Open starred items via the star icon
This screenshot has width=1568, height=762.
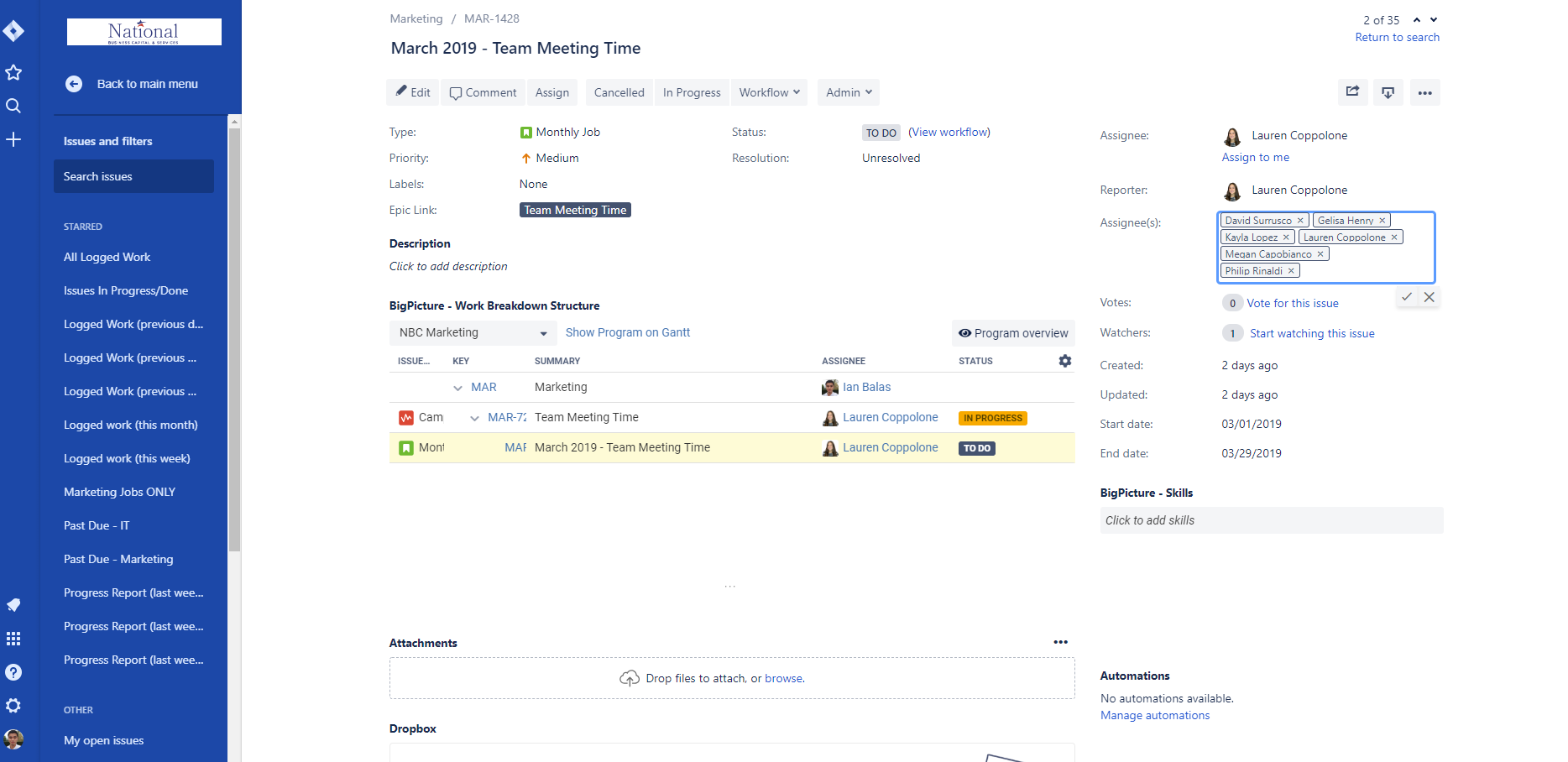pyautogui.click(x=13, y=72)
